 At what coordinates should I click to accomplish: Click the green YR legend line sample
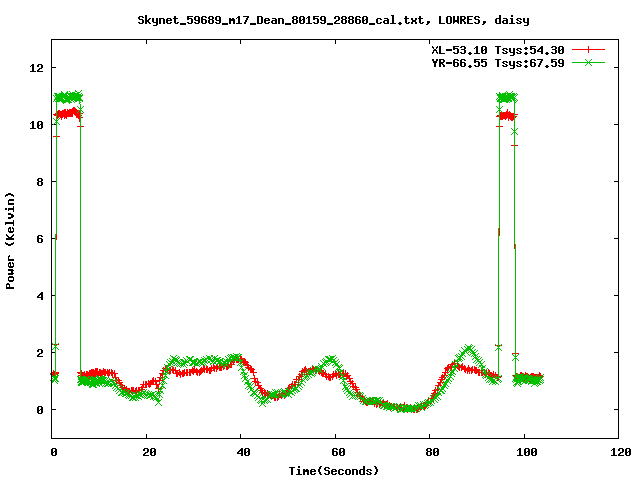(588, 62)
